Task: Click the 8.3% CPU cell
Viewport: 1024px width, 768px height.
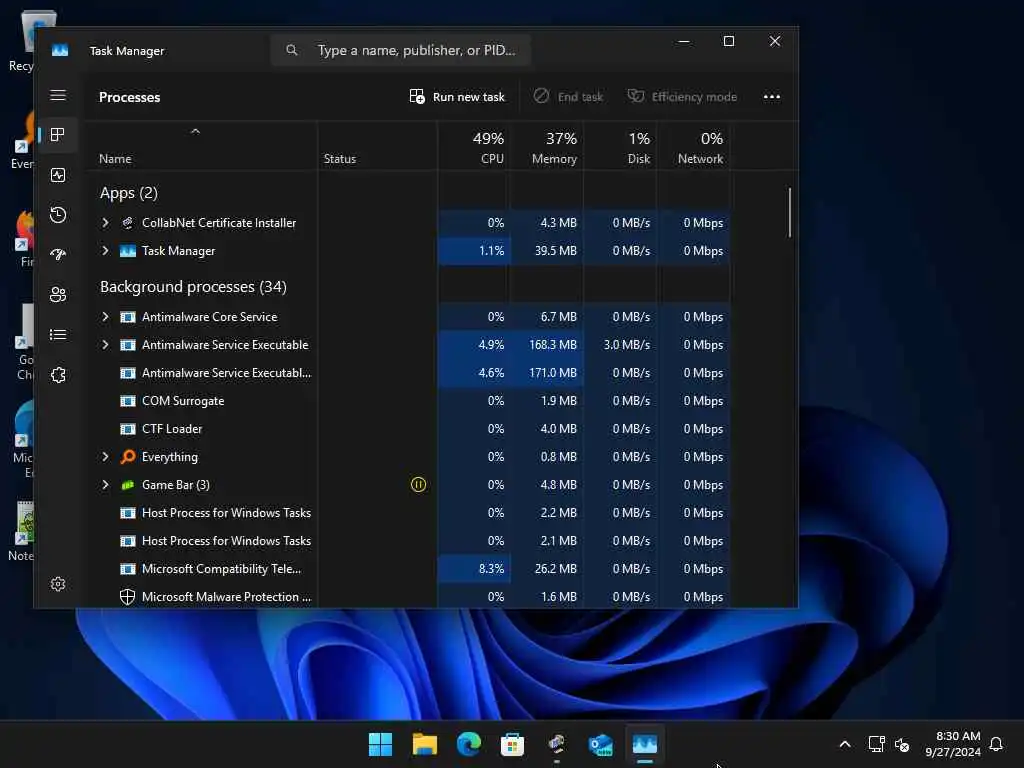Action: click(x=473, y=569)
